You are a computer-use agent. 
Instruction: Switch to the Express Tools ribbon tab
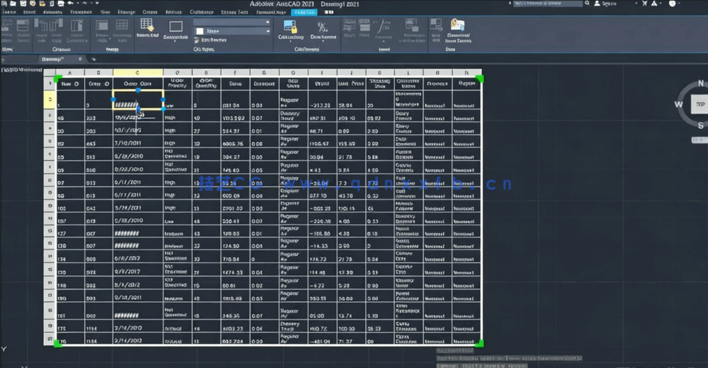click(x=234, y=12)
